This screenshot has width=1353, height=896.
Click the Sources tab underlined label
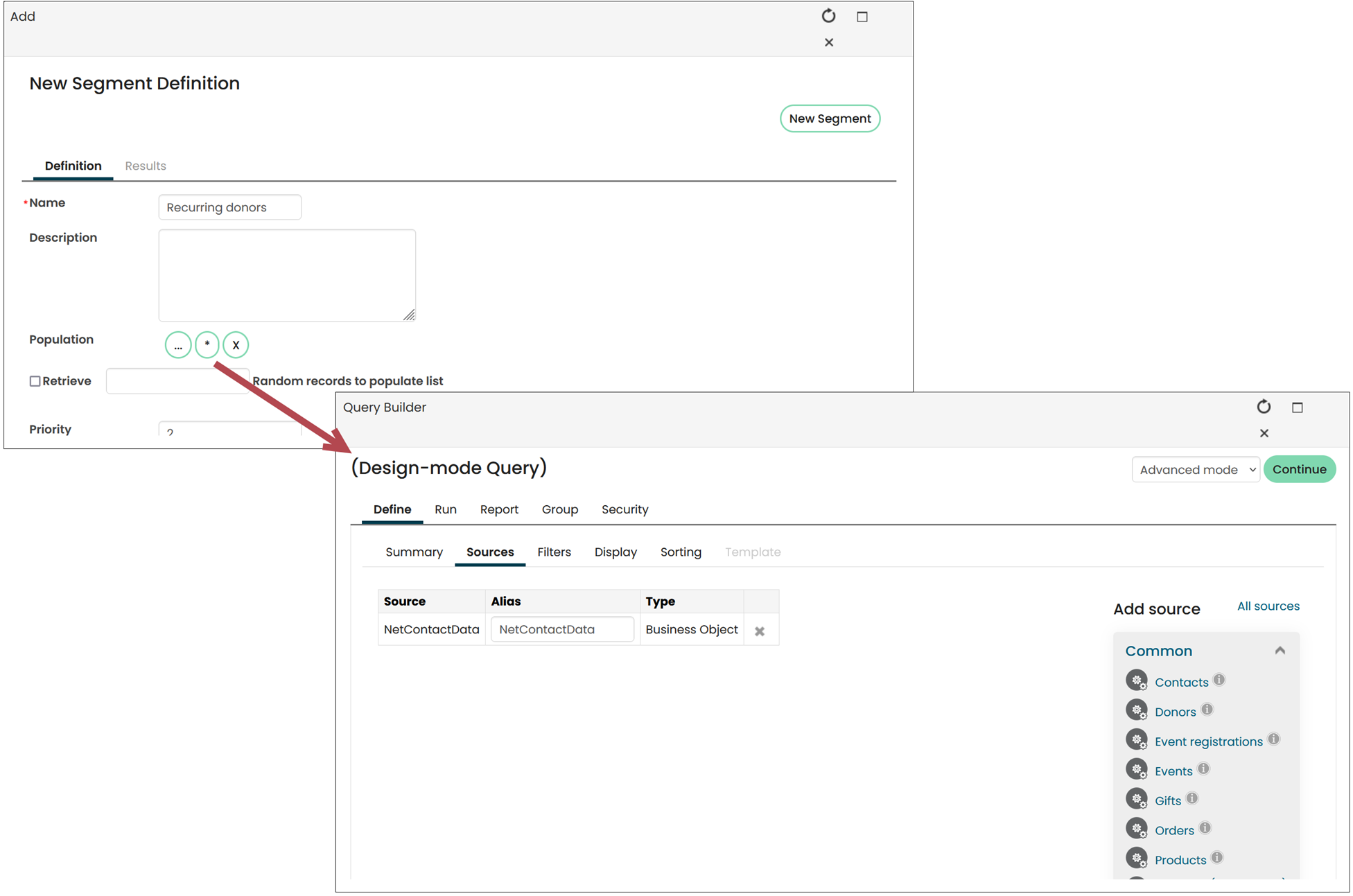490,552
